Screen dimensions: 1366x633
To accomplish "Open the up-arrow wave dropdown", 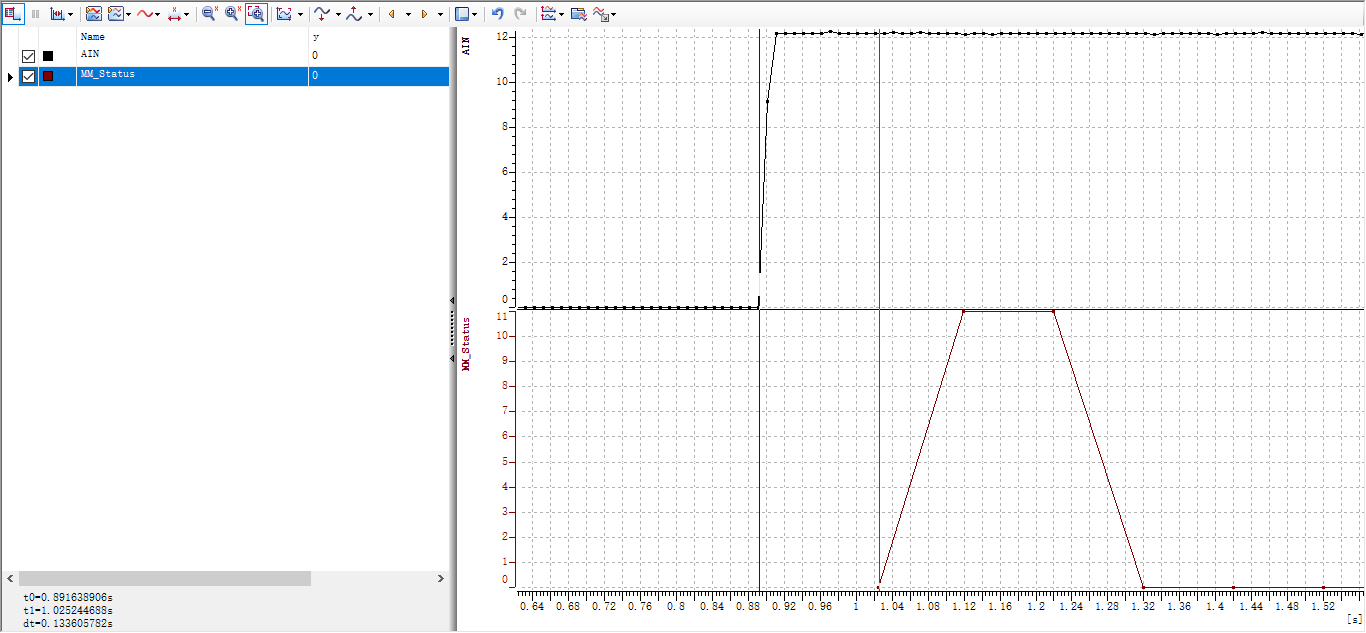I will (x=370, y=15).
